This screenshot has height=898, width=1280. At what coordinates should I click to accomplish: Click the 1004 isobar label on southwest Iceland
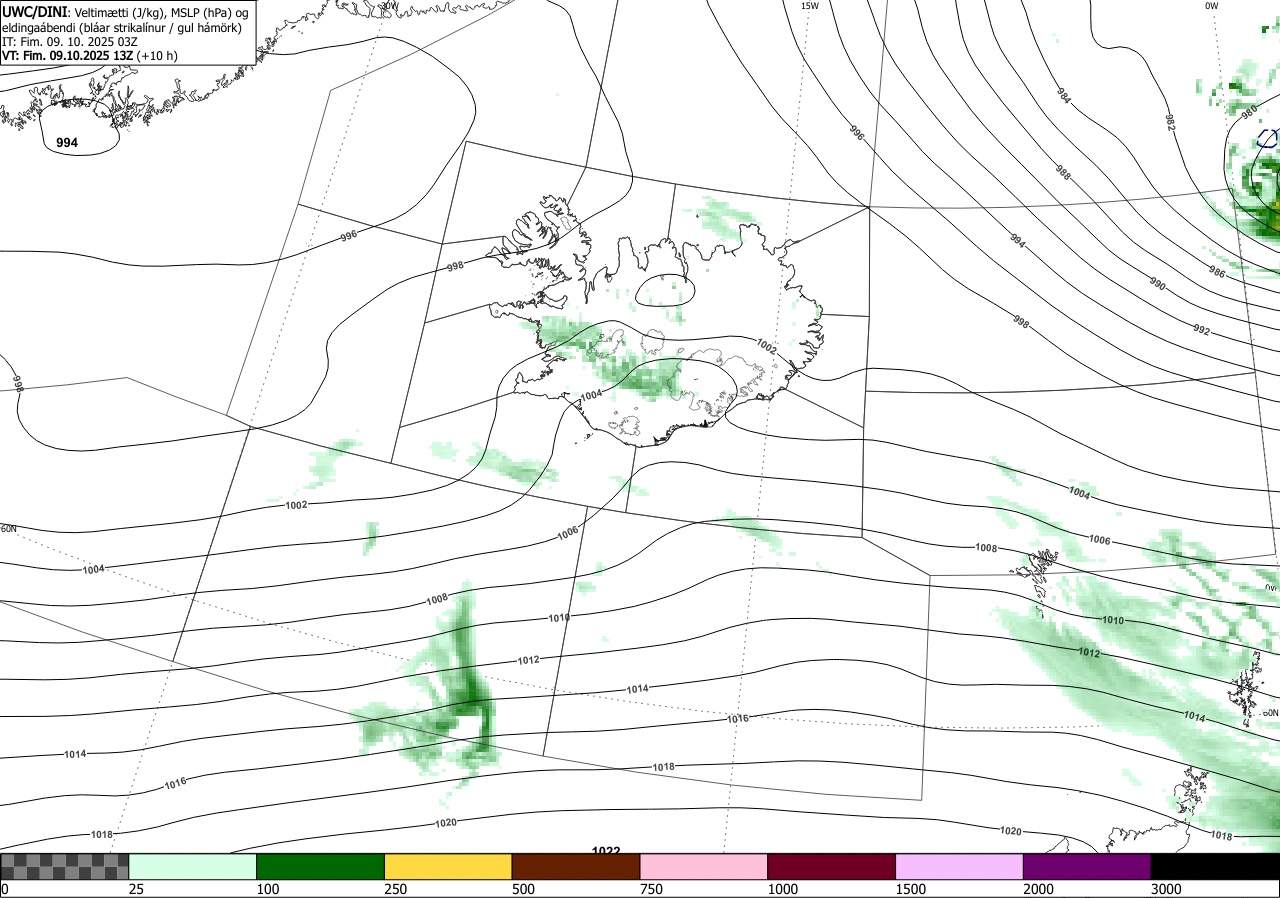click(x=592, y=395)
